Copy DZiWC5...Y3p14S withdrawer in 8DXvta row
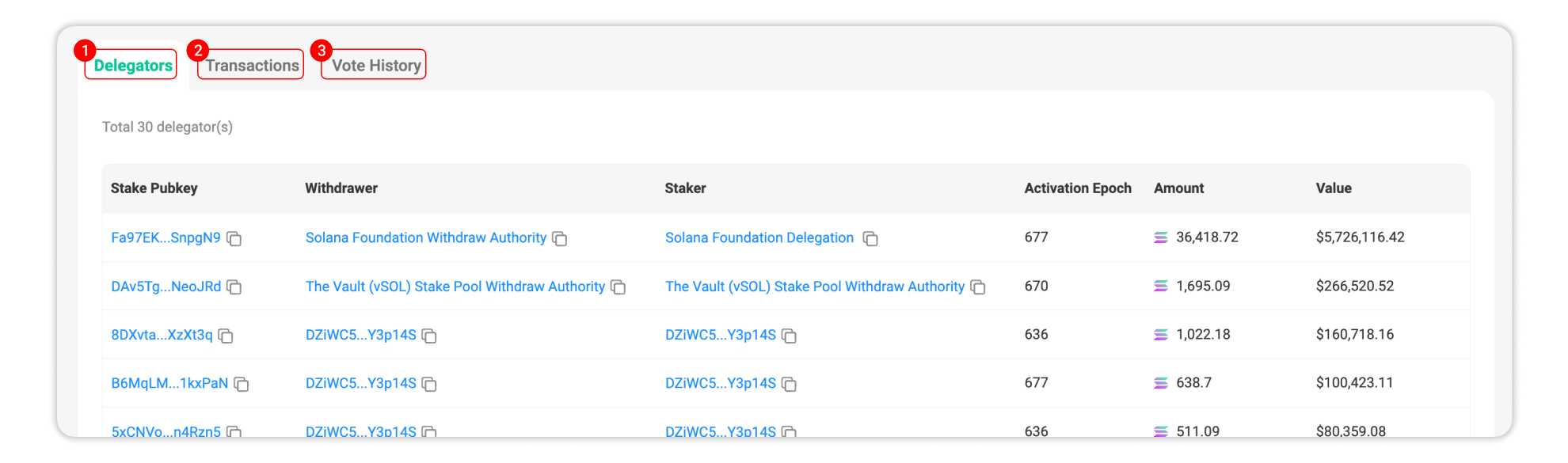Viewport: 1568px width, 463px height. (x=429, y=336)
